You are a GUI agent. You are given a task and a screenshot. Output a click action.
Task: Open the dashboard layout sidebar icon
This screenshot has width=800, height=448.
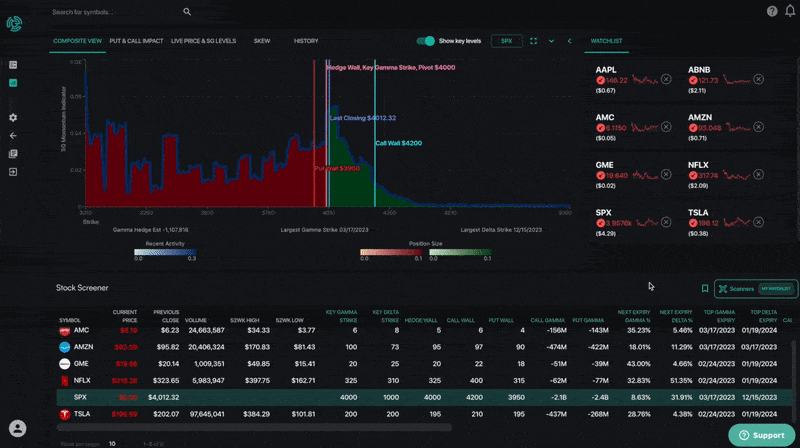tap(13, 65)
